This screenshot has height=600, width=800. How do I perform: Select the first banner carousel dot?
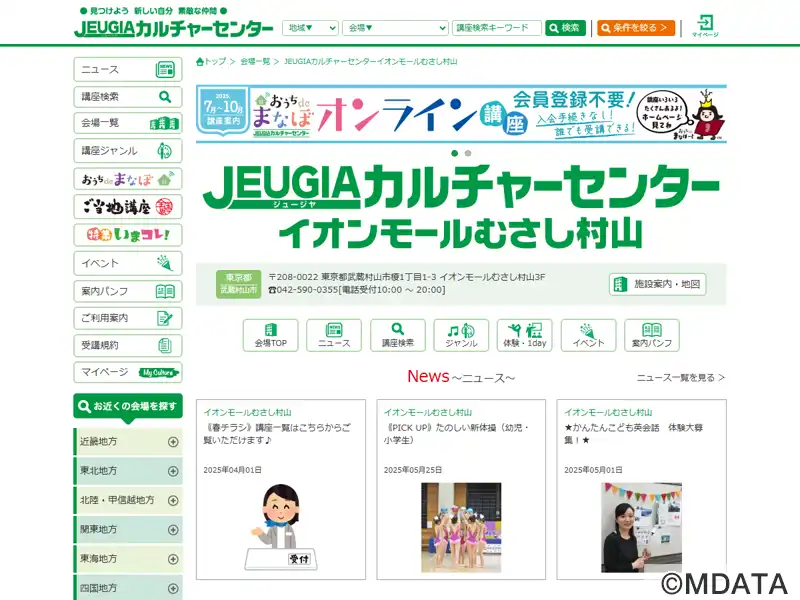click(x=455, y=153)
